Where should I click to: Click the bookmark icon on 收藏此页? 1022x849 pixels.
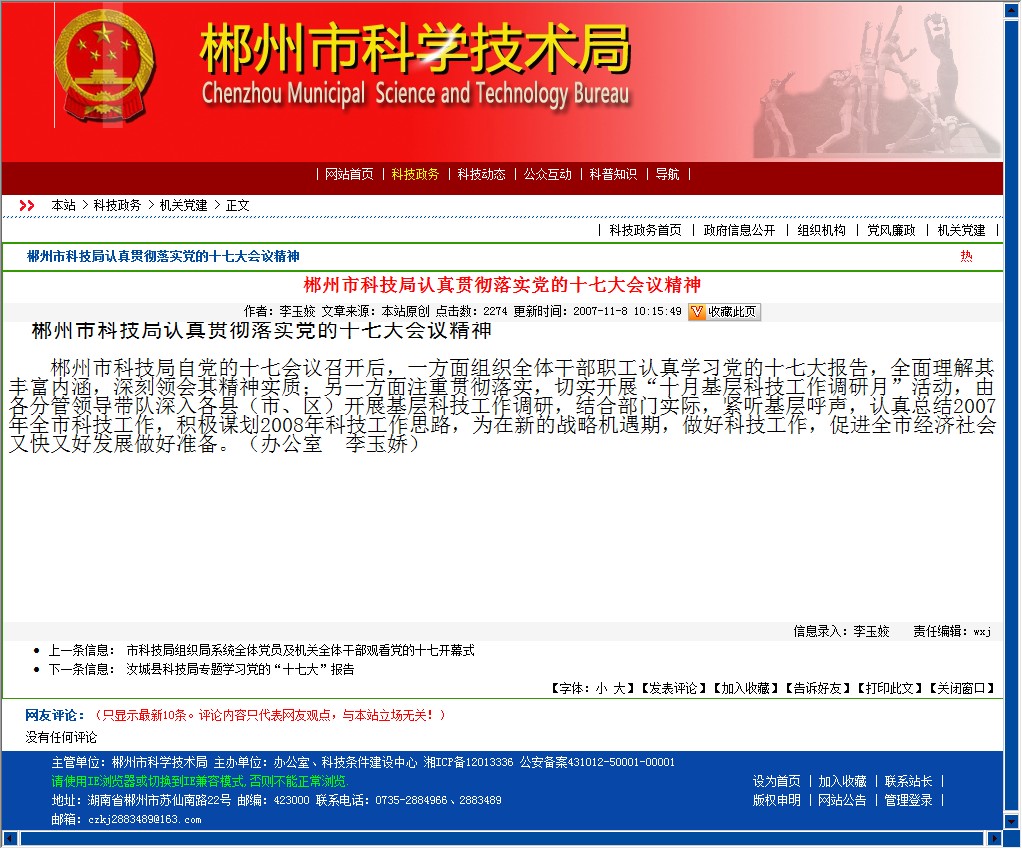697,311
